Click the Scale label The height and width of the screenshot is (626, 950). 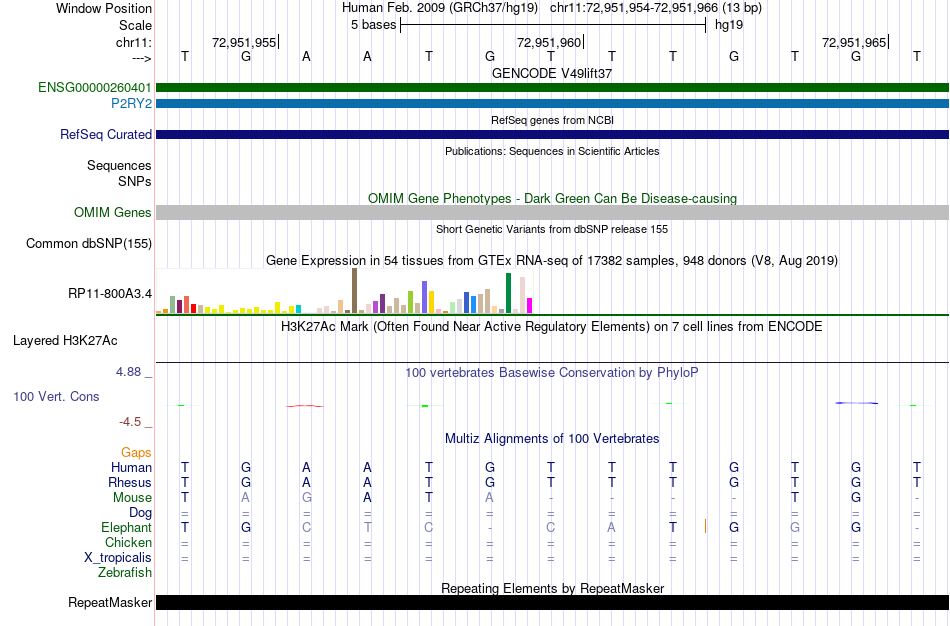tap(135, 25)
